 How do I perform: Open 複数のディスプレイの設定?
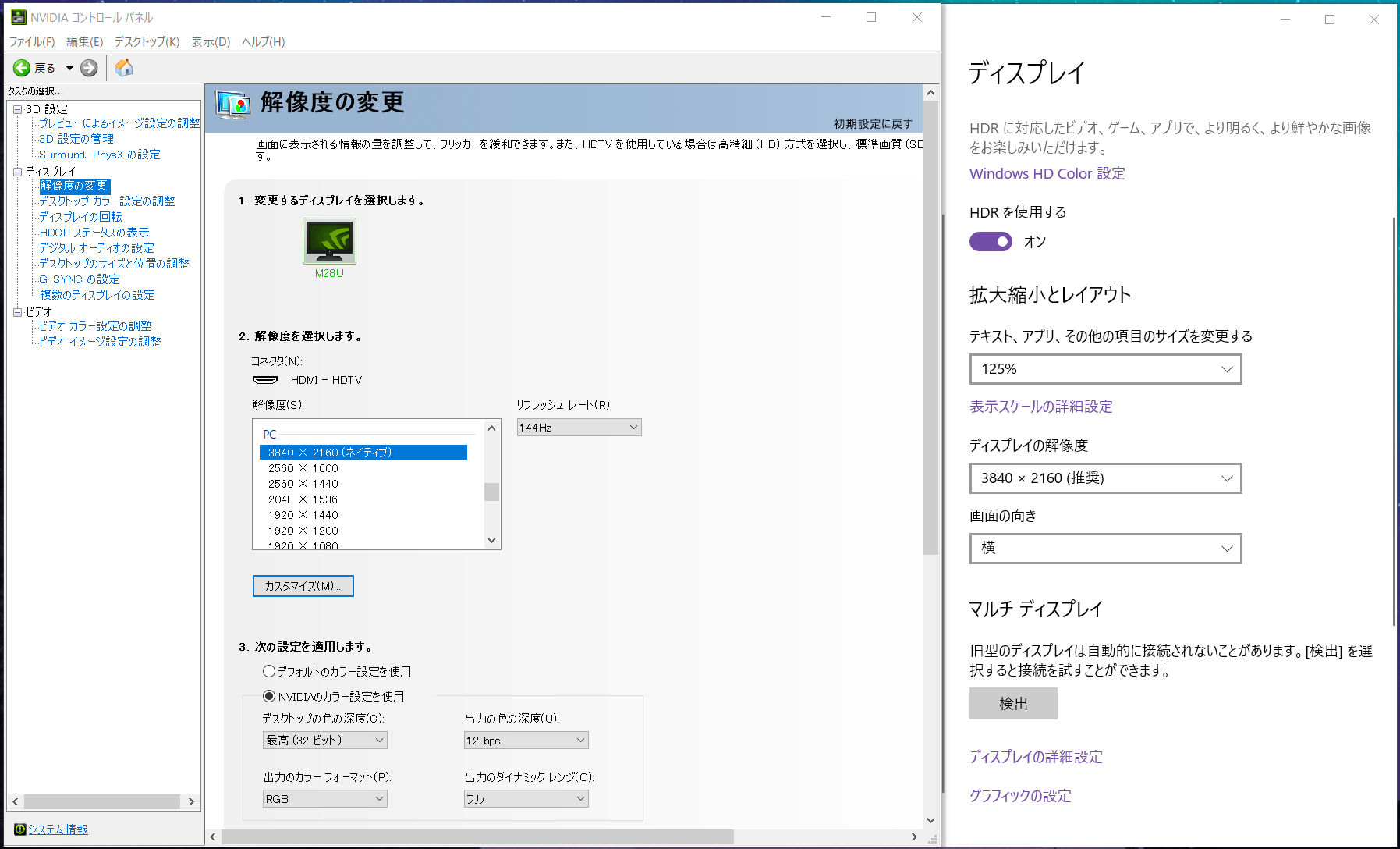point(97,295)
